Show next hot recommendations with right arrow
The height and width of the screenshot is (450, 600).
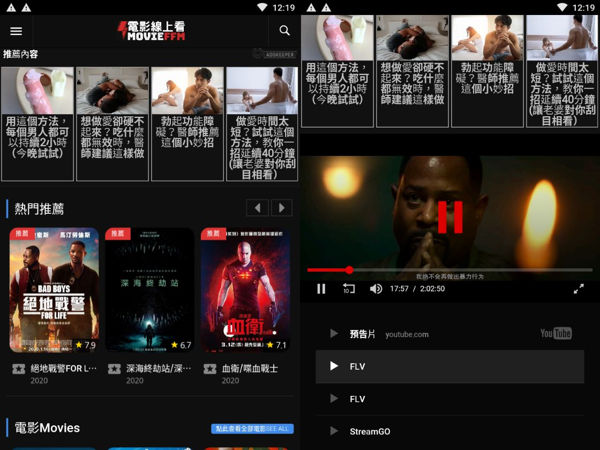click(x=282, y=208)
